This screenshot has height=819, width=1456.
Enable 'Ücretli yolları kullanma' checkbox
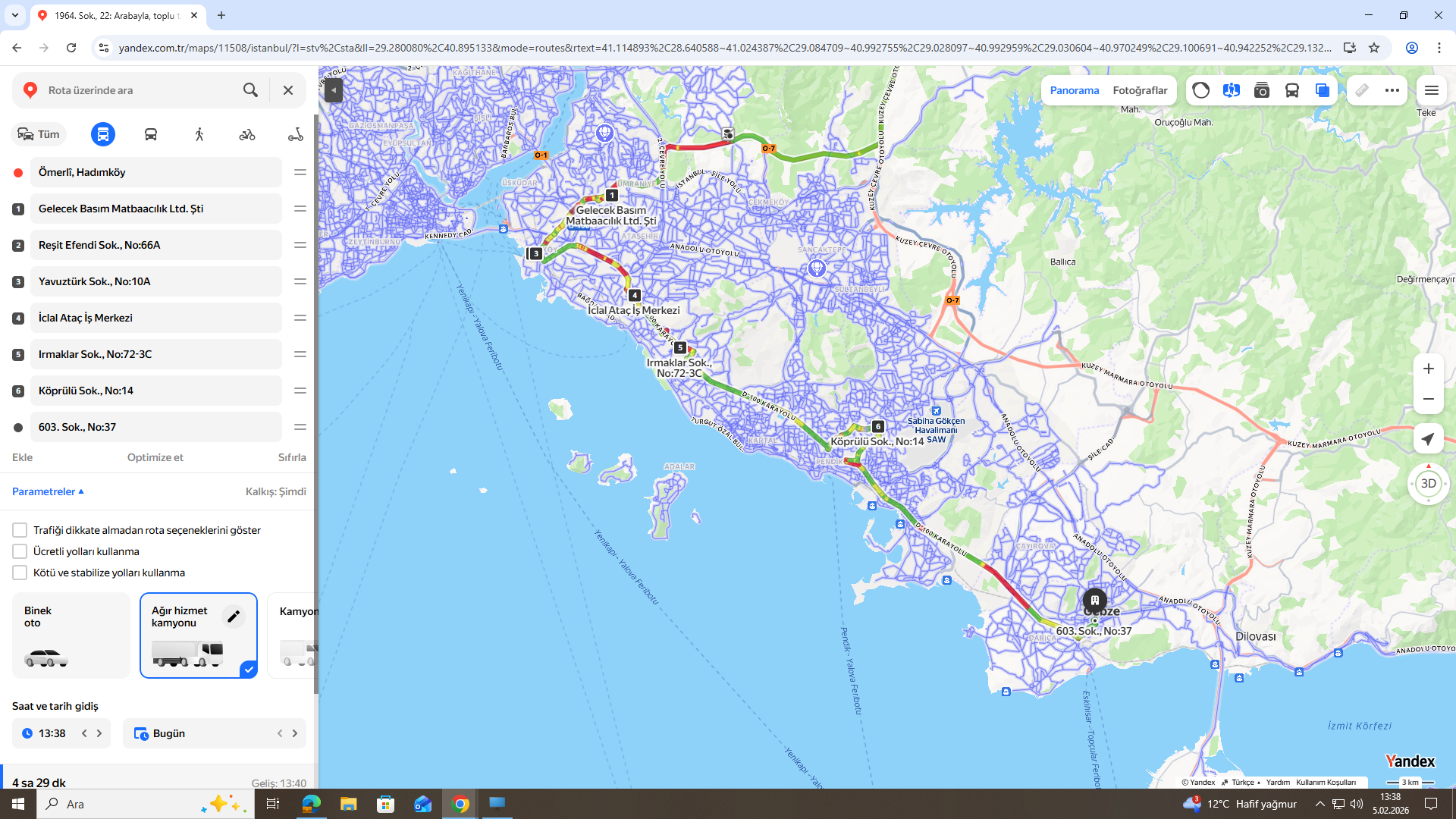point(20,551)
